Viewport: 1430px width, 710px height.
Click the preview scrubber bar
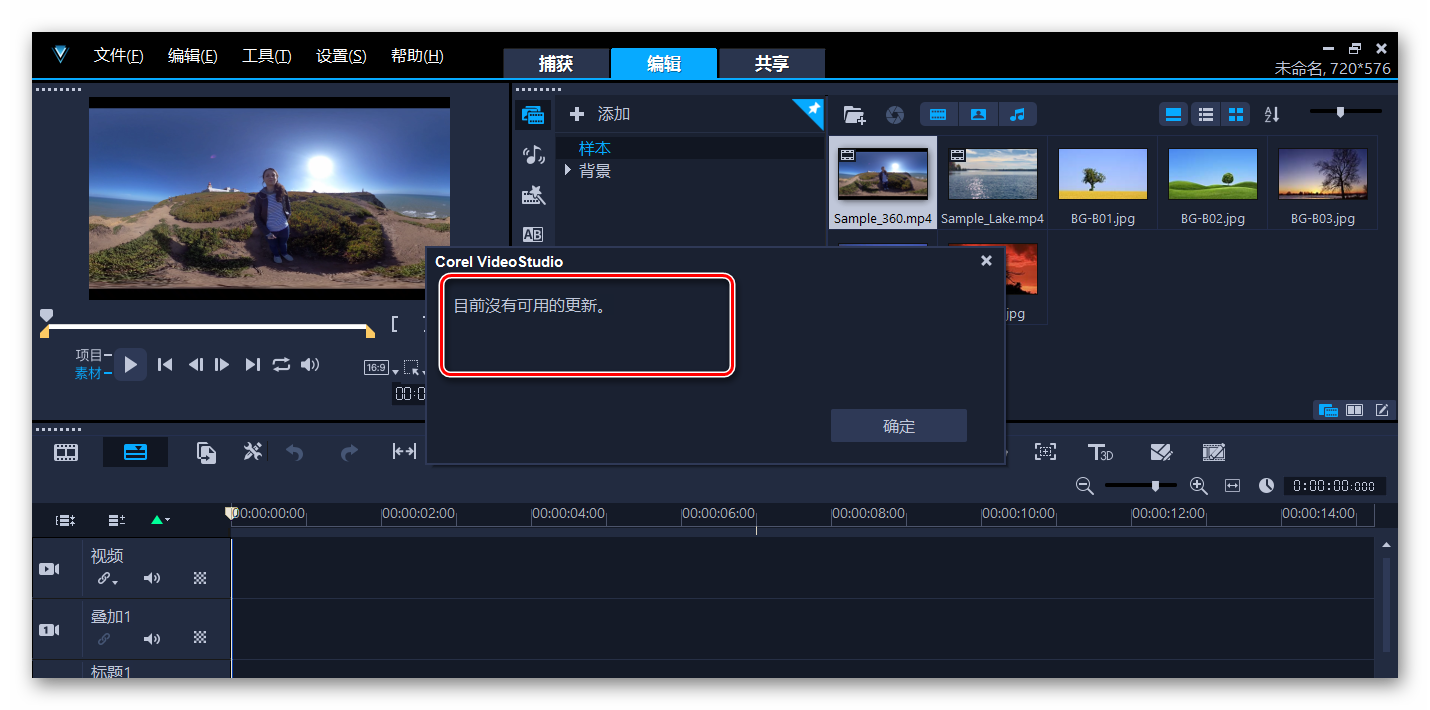point(208,326)
